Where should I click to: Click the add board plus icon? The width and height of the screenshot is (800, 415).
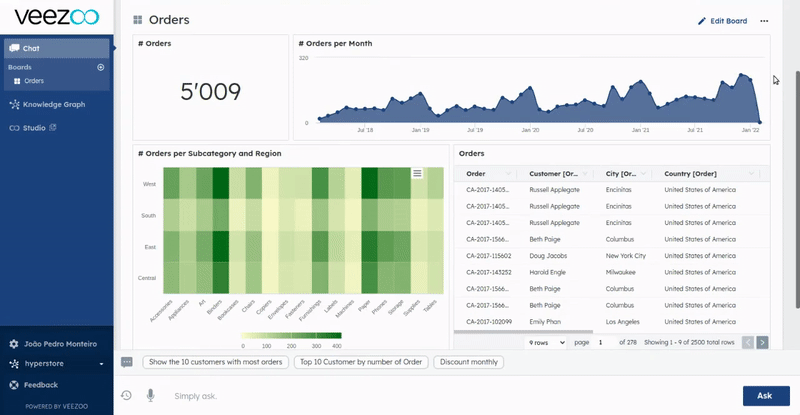point(100,67)
